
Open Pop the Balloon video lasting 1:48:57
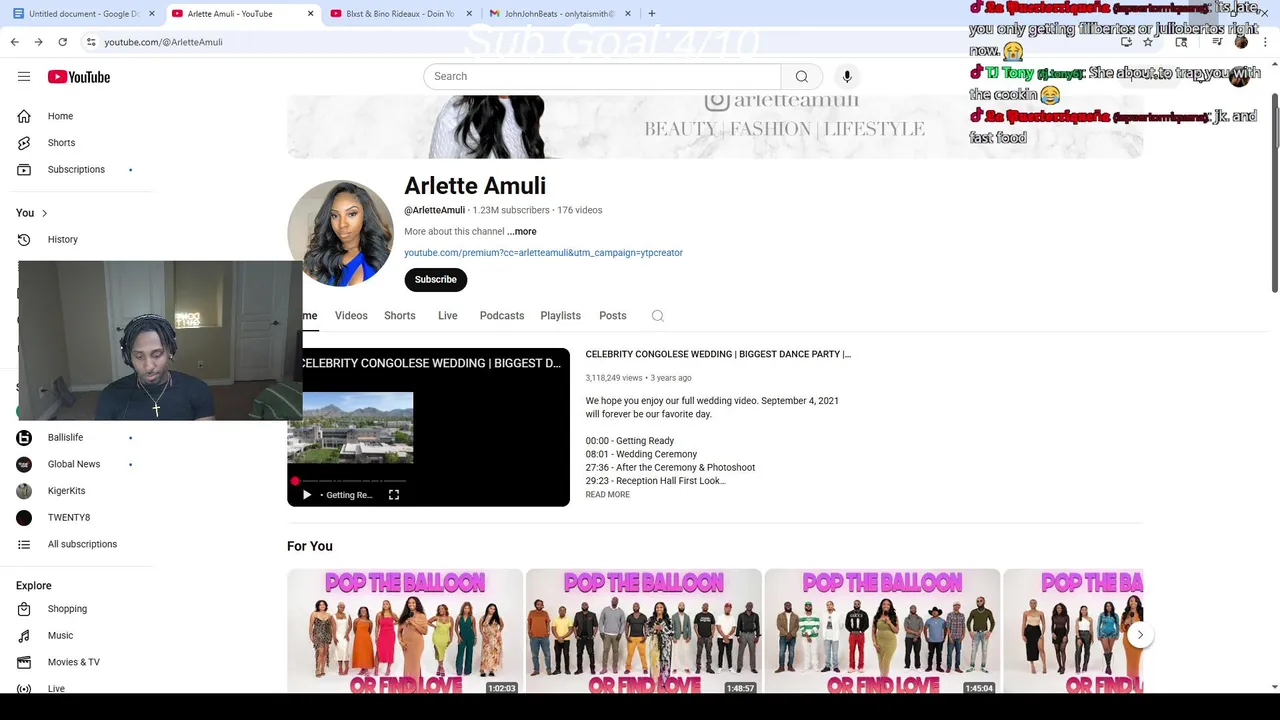pos(644,632)
